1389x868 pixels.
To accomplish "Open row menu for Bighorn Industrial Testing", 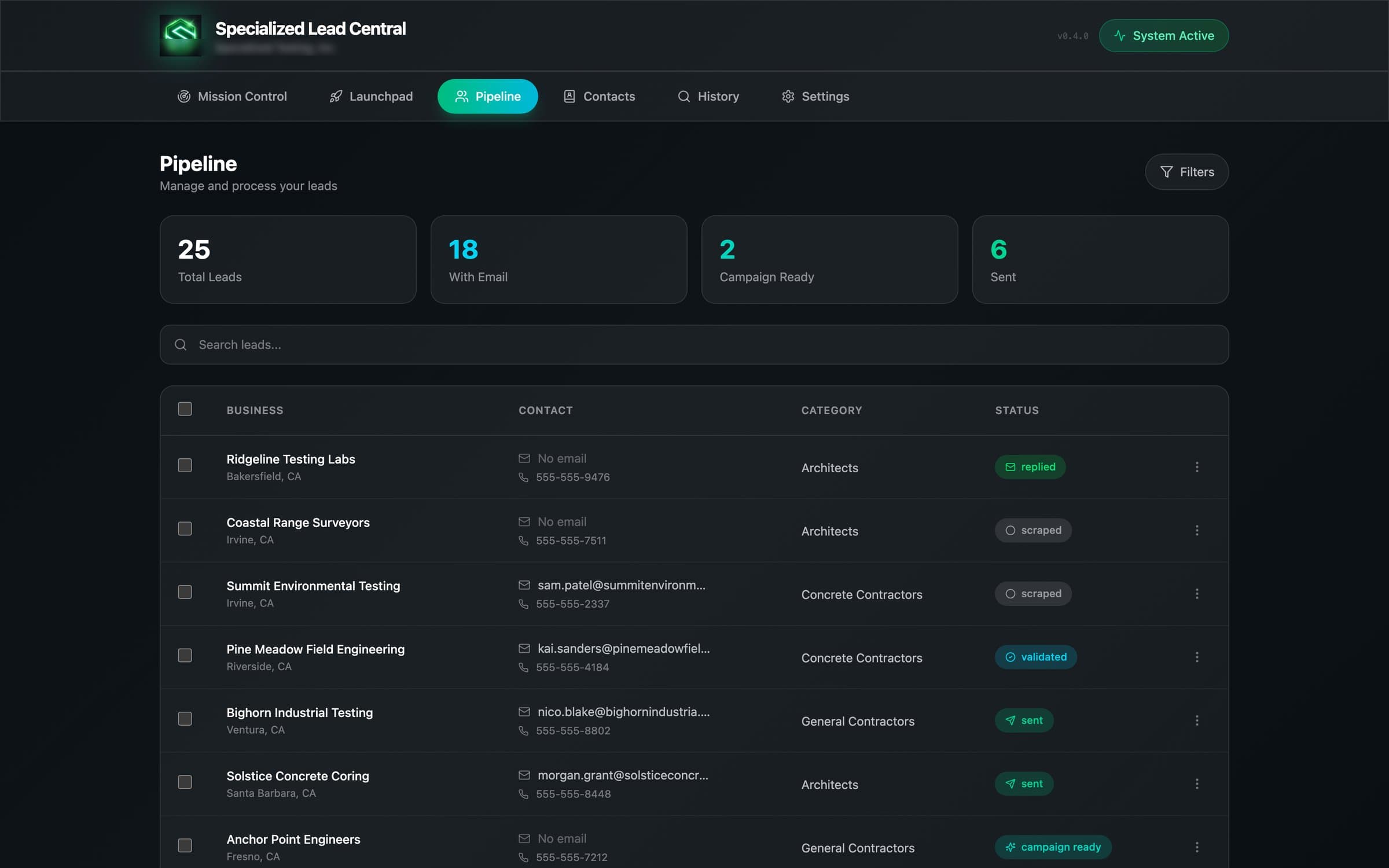I will tap(1197, 720).
